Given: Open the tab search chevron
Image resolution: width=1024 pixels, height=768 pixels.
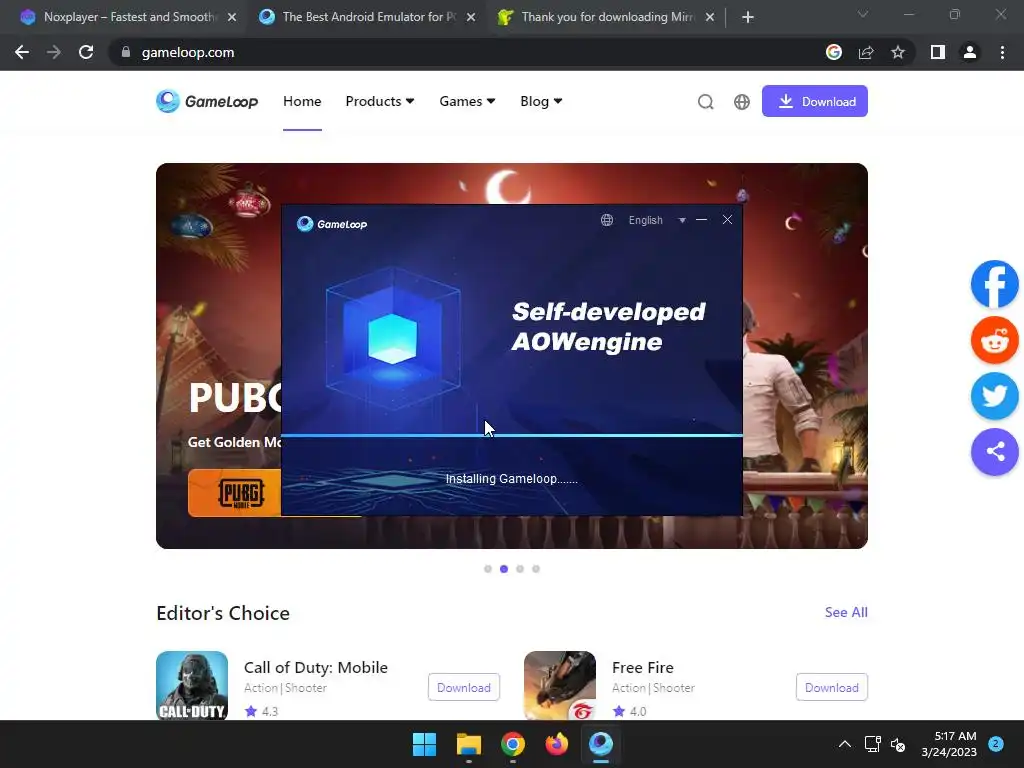Looking at the screenshot, I should point(863,14).
